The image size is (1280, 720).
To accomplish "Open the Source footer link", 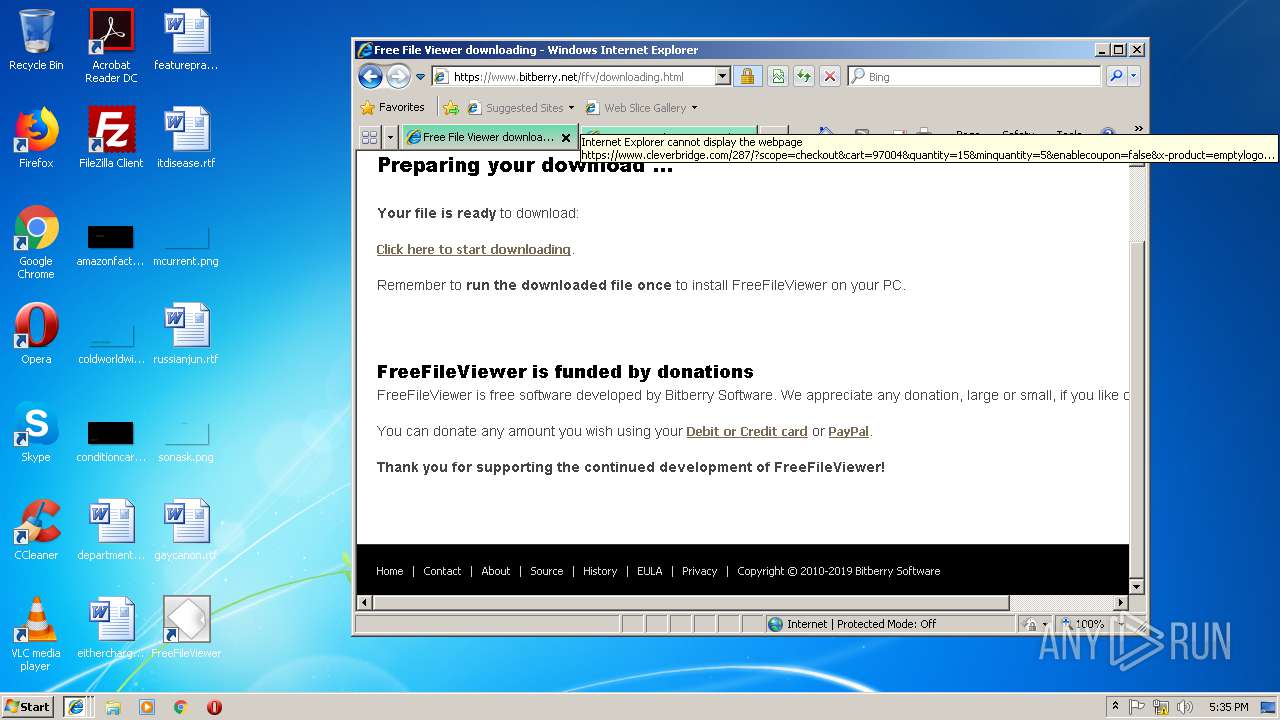I will 547,571.
